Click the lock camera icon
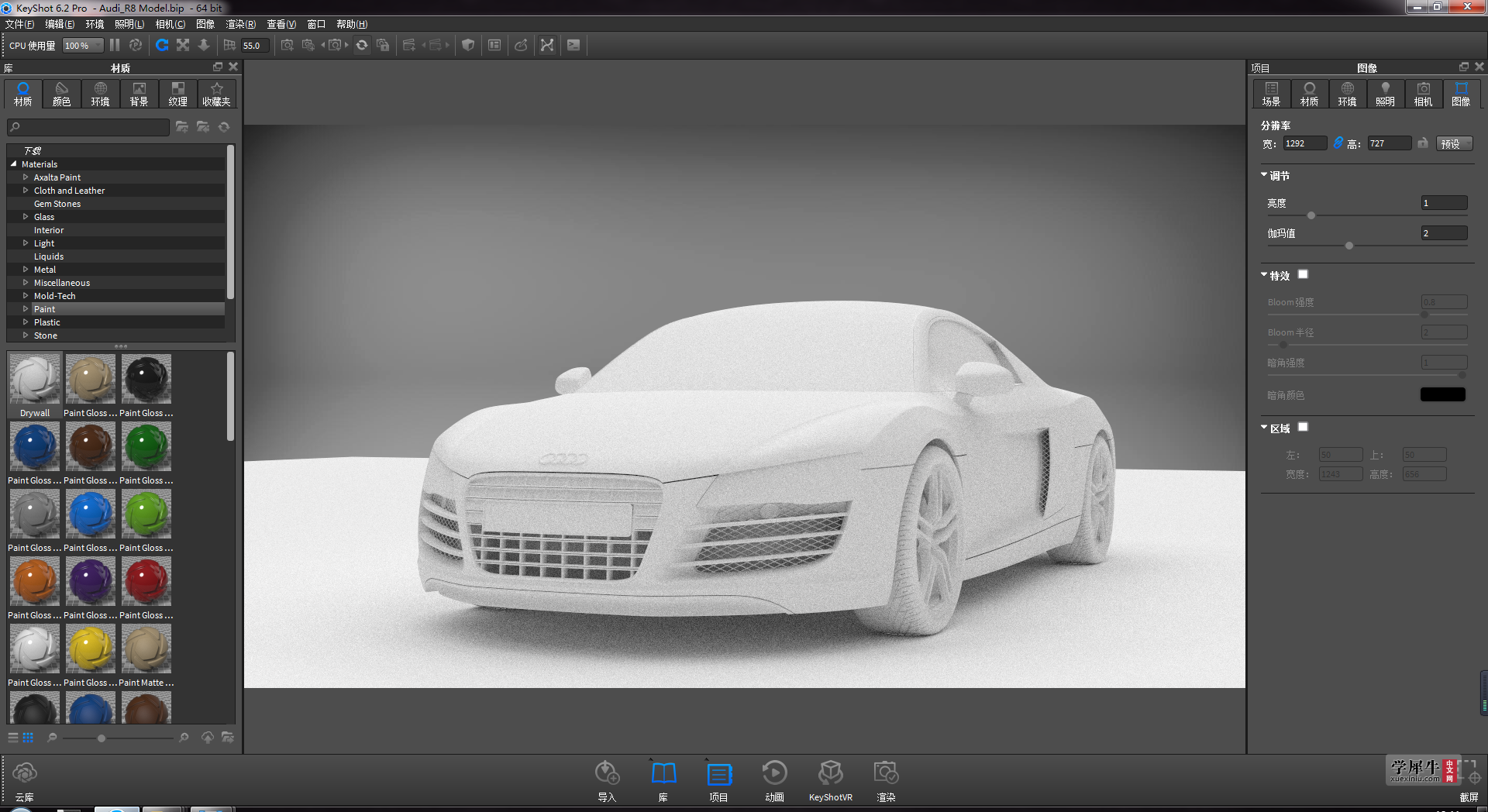 click(x=383, y=45)
